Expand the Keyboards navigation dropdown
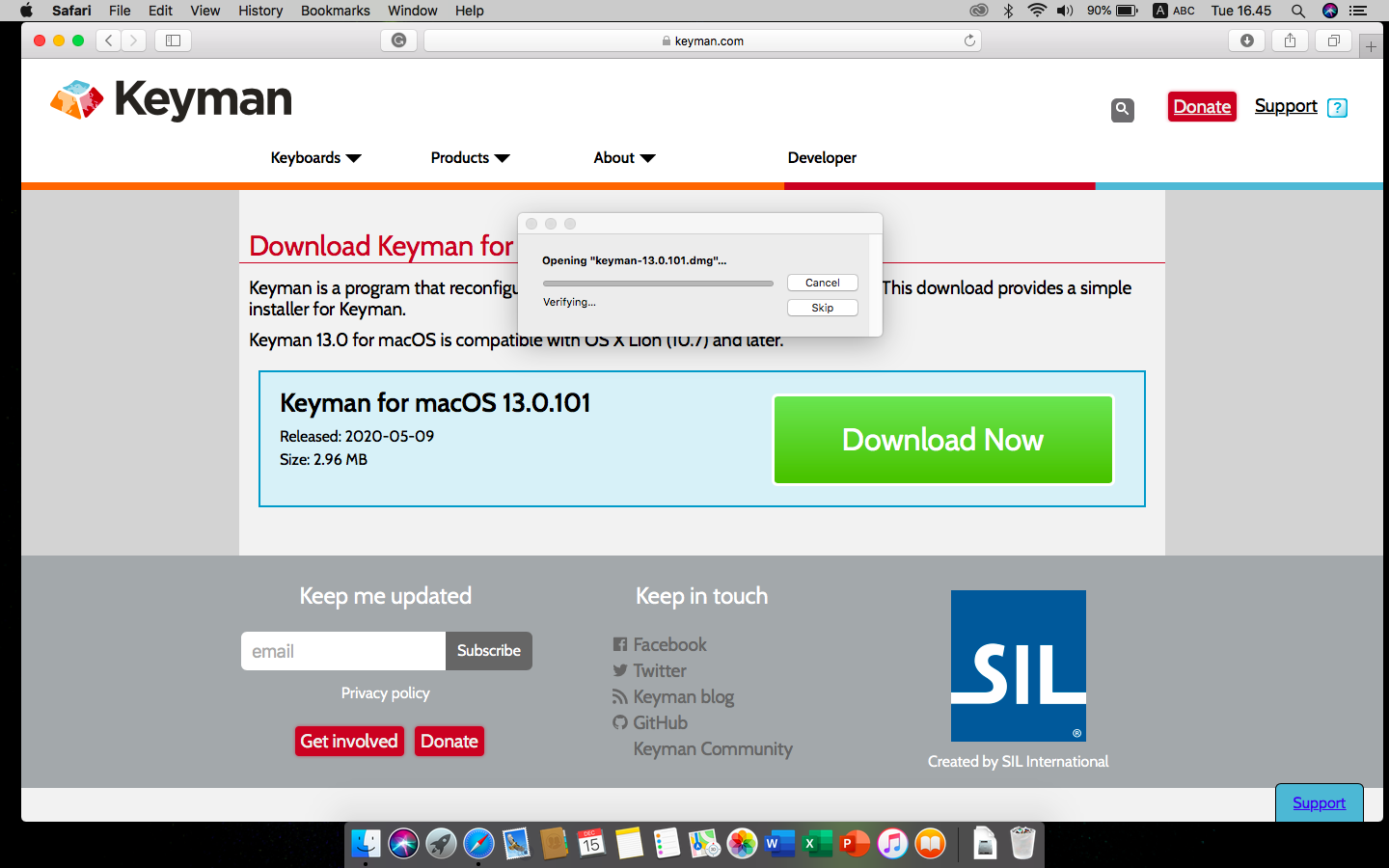Viewport: 1389px width, 868px height. point(315,157)
